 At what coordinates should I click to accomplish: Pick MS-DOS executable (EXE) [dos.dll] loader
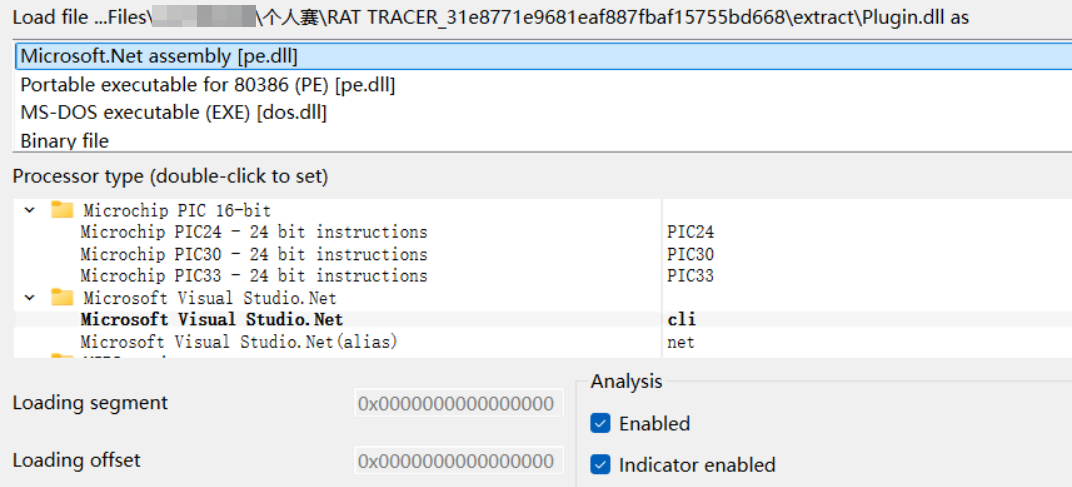click(x=173, y=113)
